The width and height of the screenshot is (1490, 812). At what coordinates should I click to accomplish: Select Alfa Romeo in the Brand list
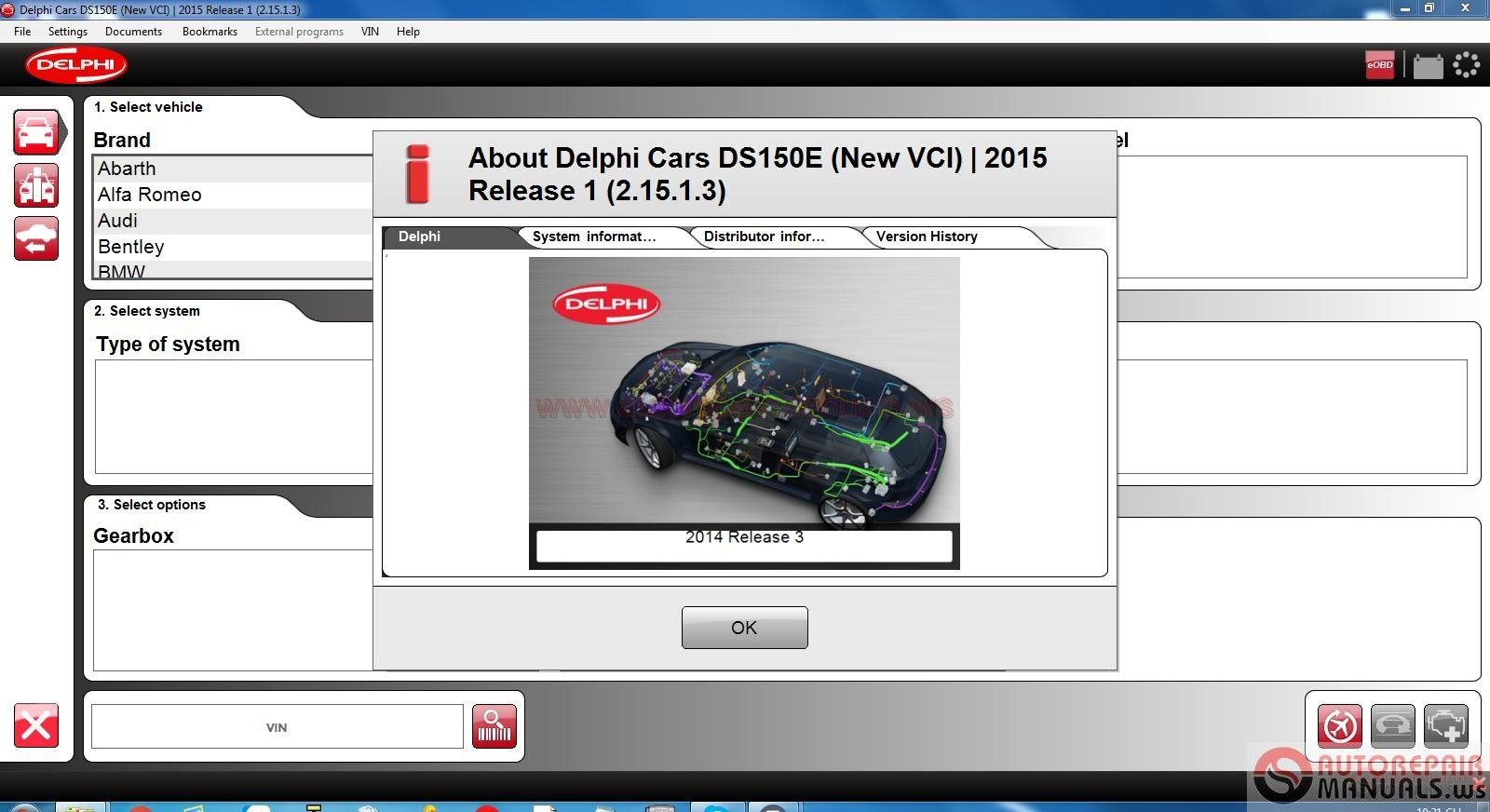point(234,195)
